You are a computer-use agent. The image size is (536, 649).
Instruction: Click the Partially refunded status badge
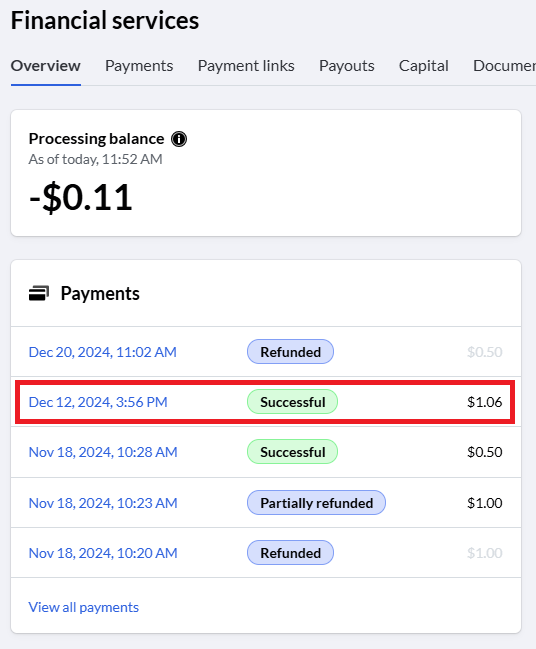tap(316, 503)
